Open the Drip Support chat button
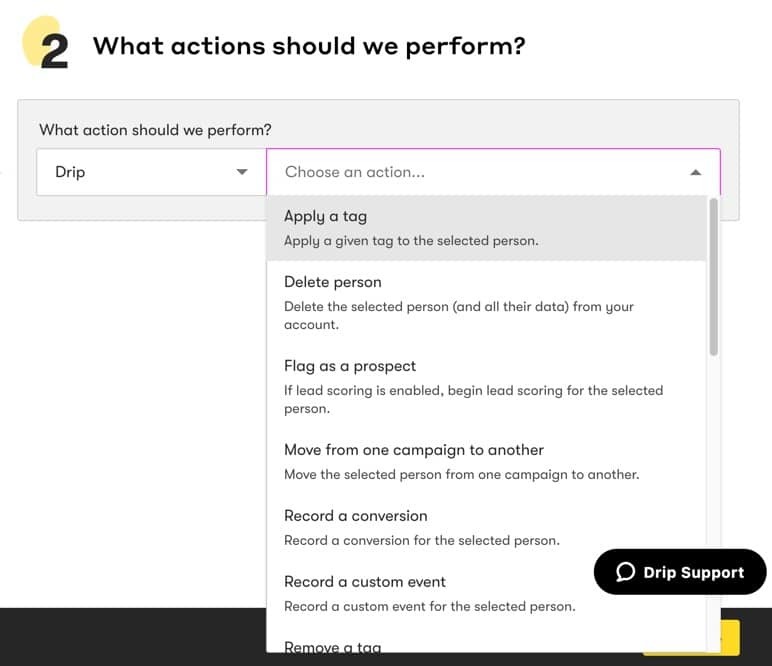772x666 pixels. pos(680,572)
